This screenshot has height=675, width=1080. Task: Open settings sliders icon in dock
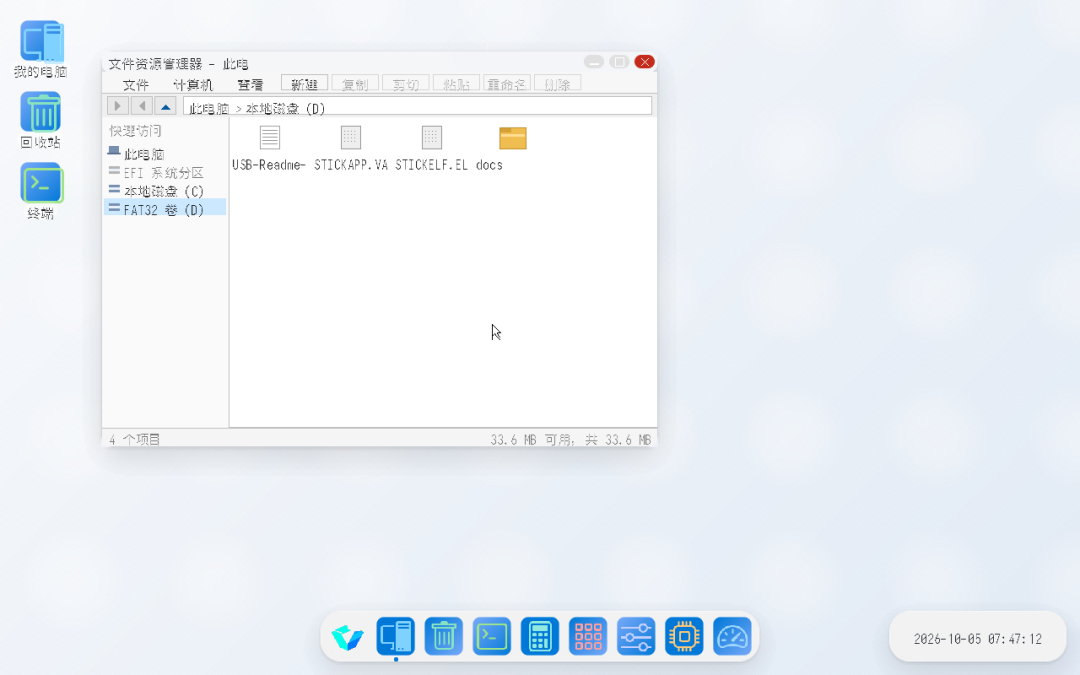point(636,636)
